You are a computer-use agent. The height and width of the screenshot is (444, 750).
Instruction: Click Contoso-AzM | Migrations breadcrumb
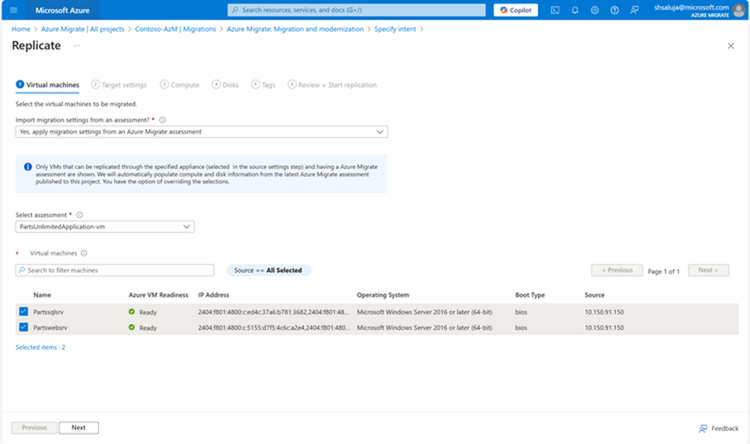click(x=175, y=29)
